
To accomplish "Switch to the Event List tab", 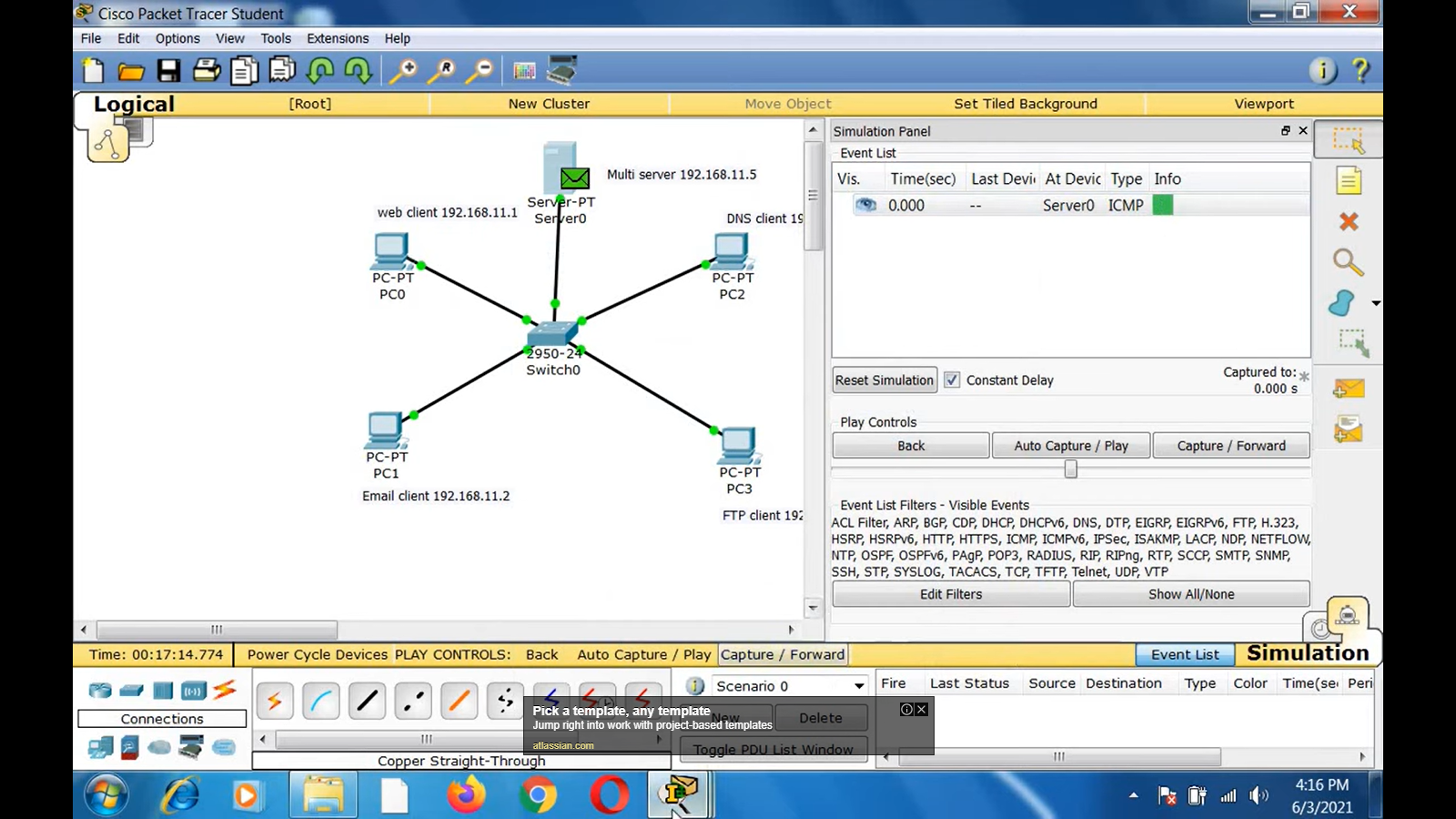I will point(1184,654).
